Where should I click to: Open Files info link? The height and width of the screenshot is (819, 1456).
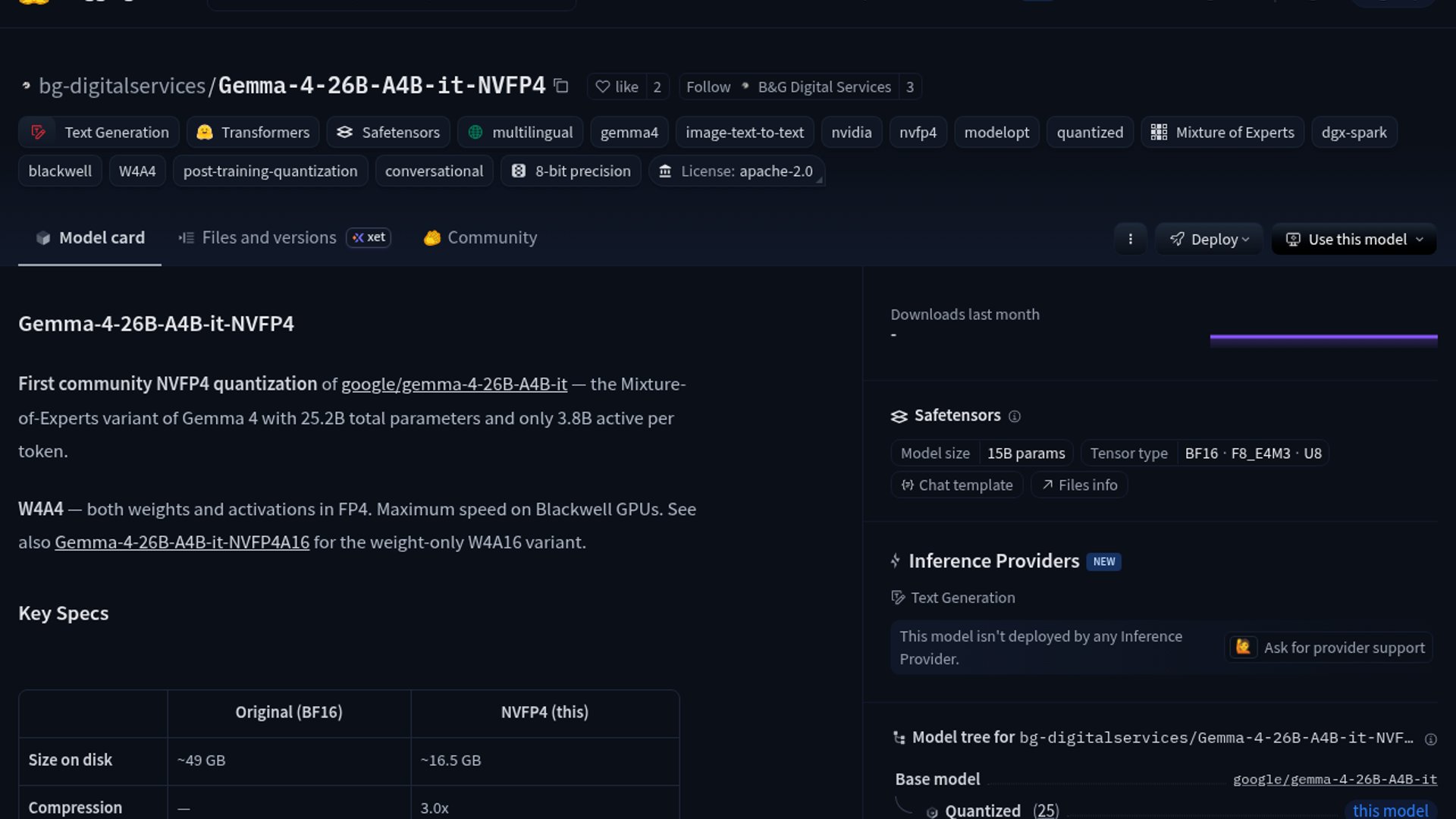tap(1079, 485)
